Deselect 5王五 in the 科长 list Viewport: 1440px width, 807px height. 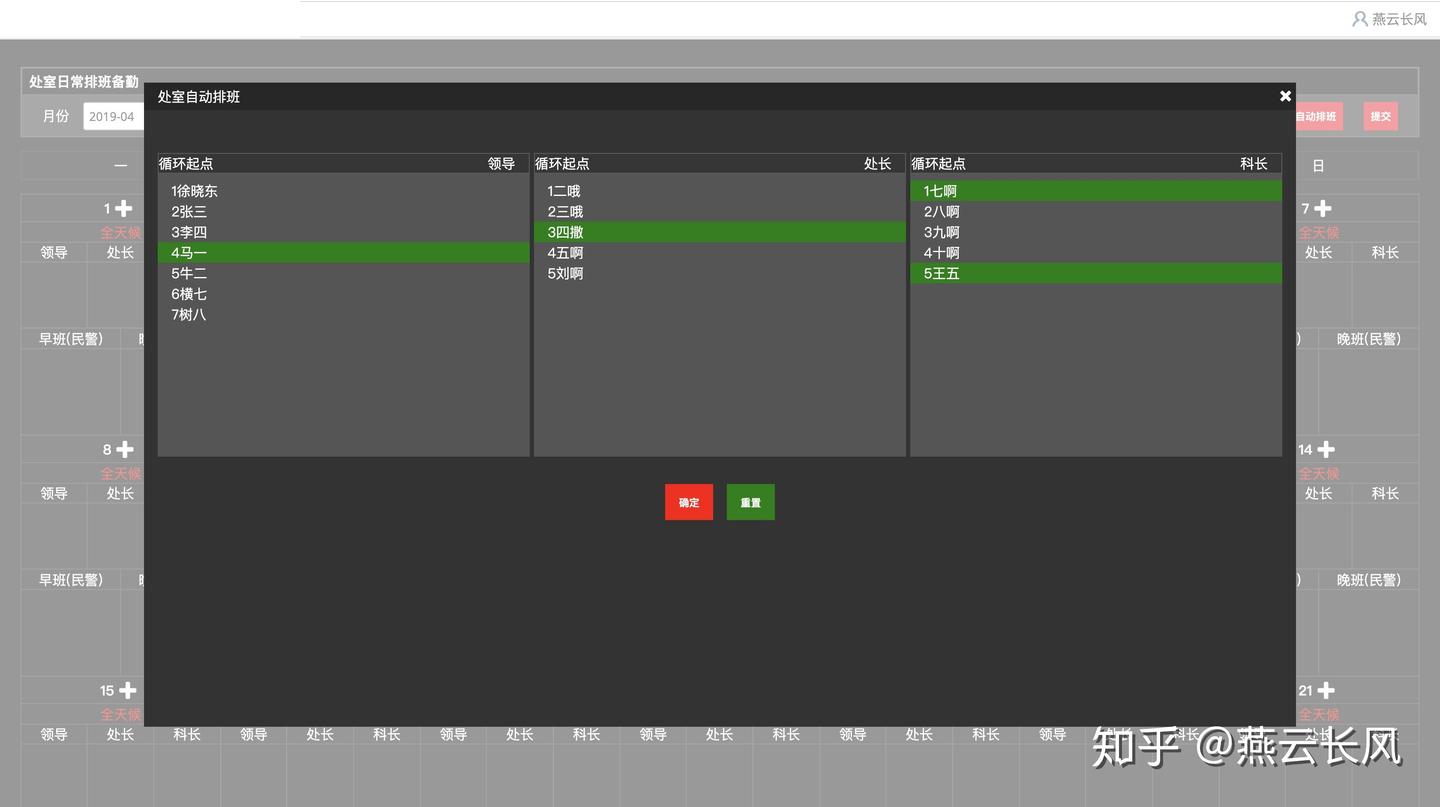point(1095,273)
